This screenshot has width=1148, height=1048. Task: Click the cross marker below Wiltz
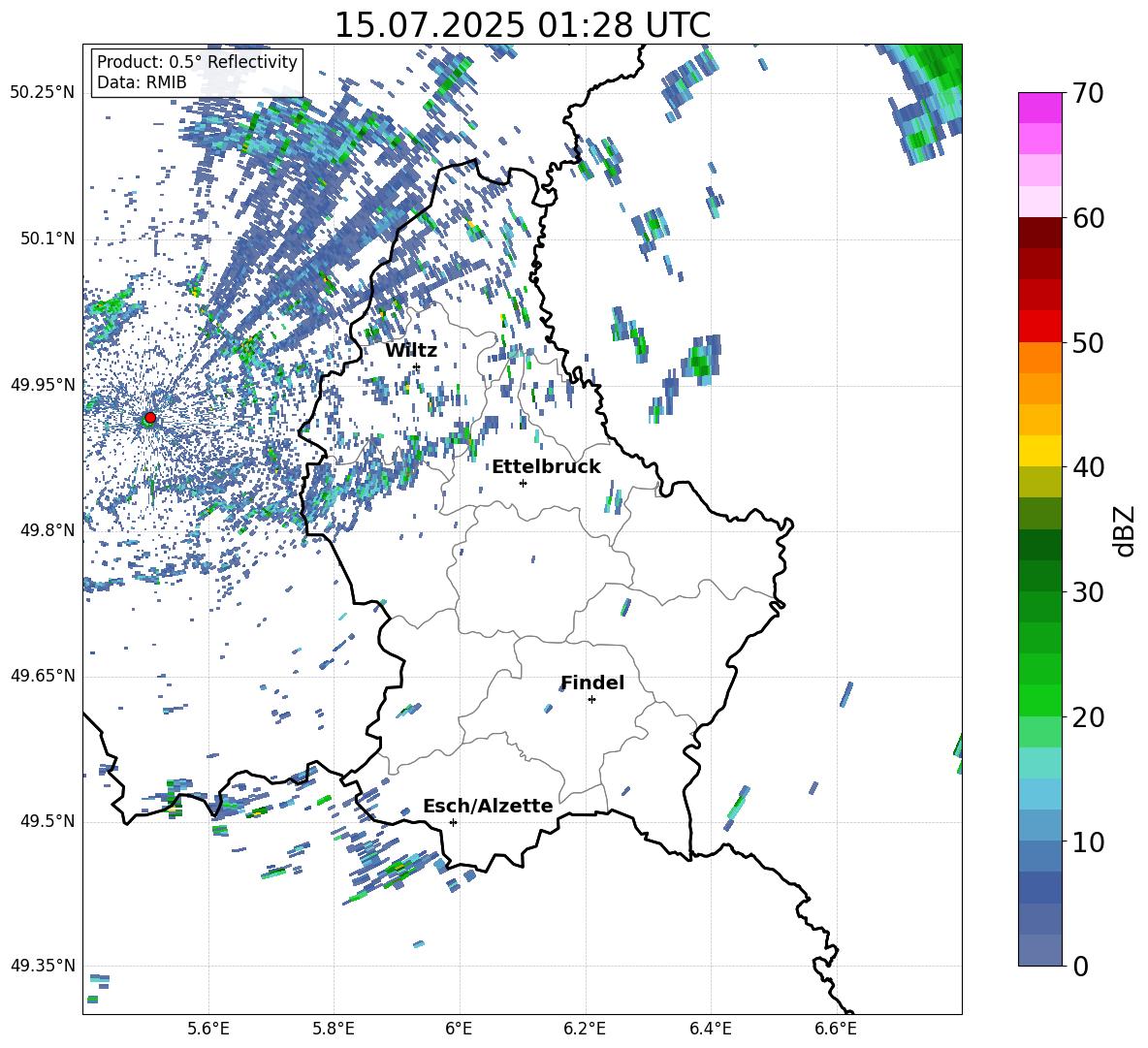[417, 367]
